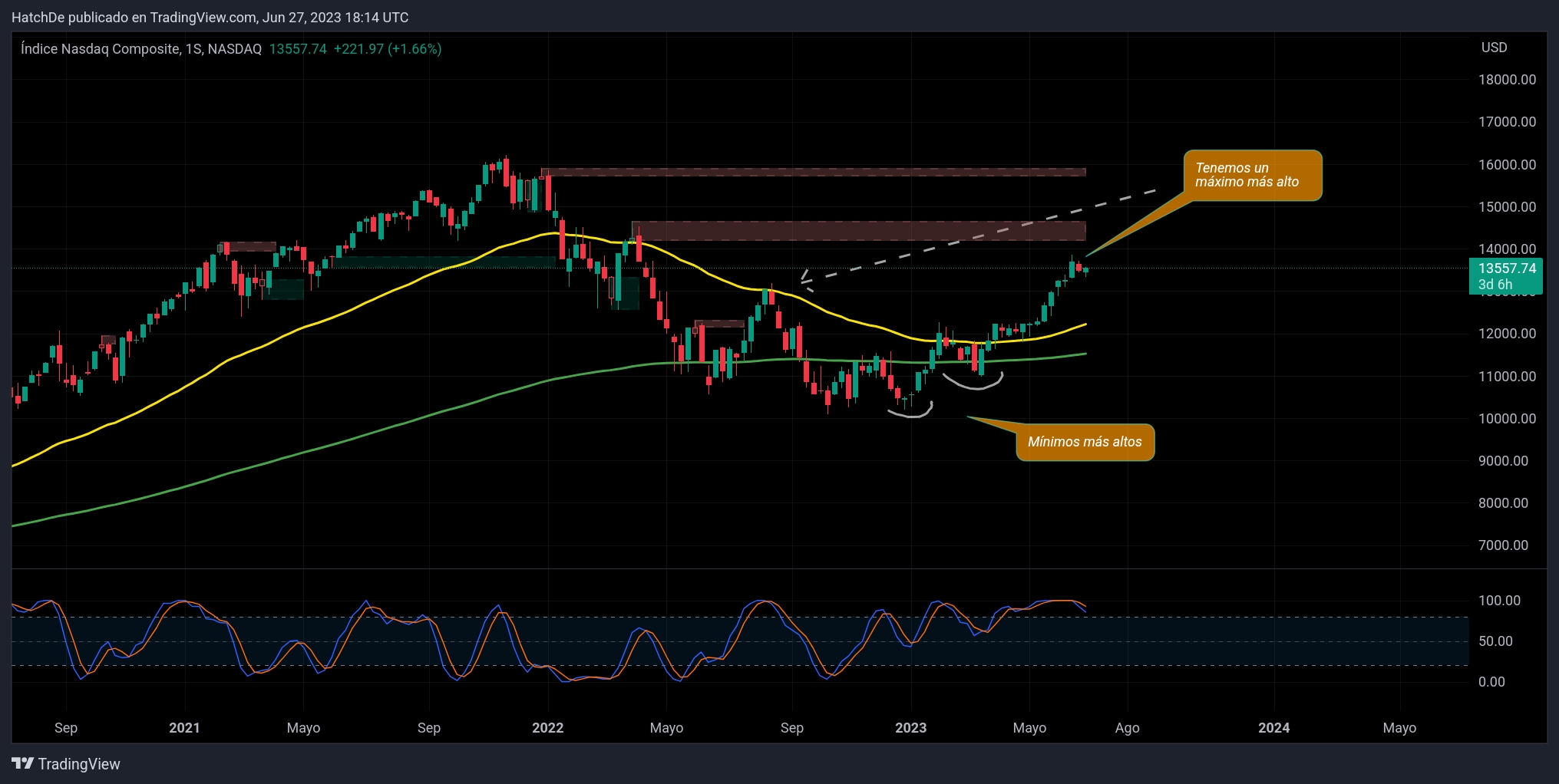
Task: Click the TradingView logo watermark
Action: click(x=65, y=764)
